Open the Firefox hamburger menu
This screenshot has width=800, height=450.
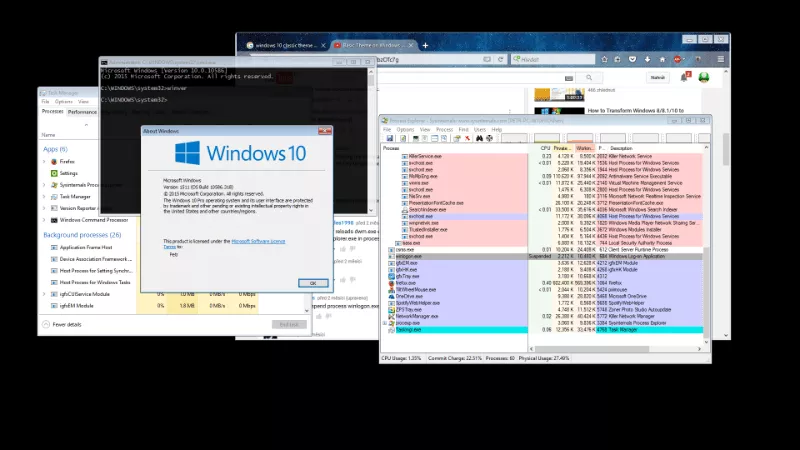[x=721, y=59]
